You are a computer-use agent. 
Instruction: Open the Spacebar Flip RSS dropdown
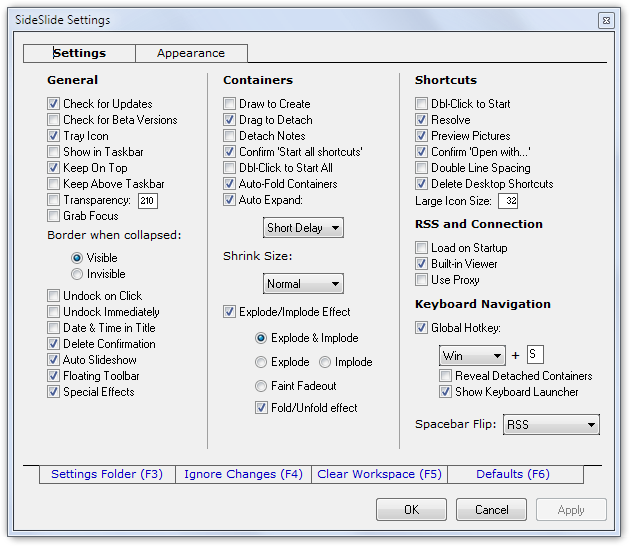pyautogui.click(x=551, y=424)
